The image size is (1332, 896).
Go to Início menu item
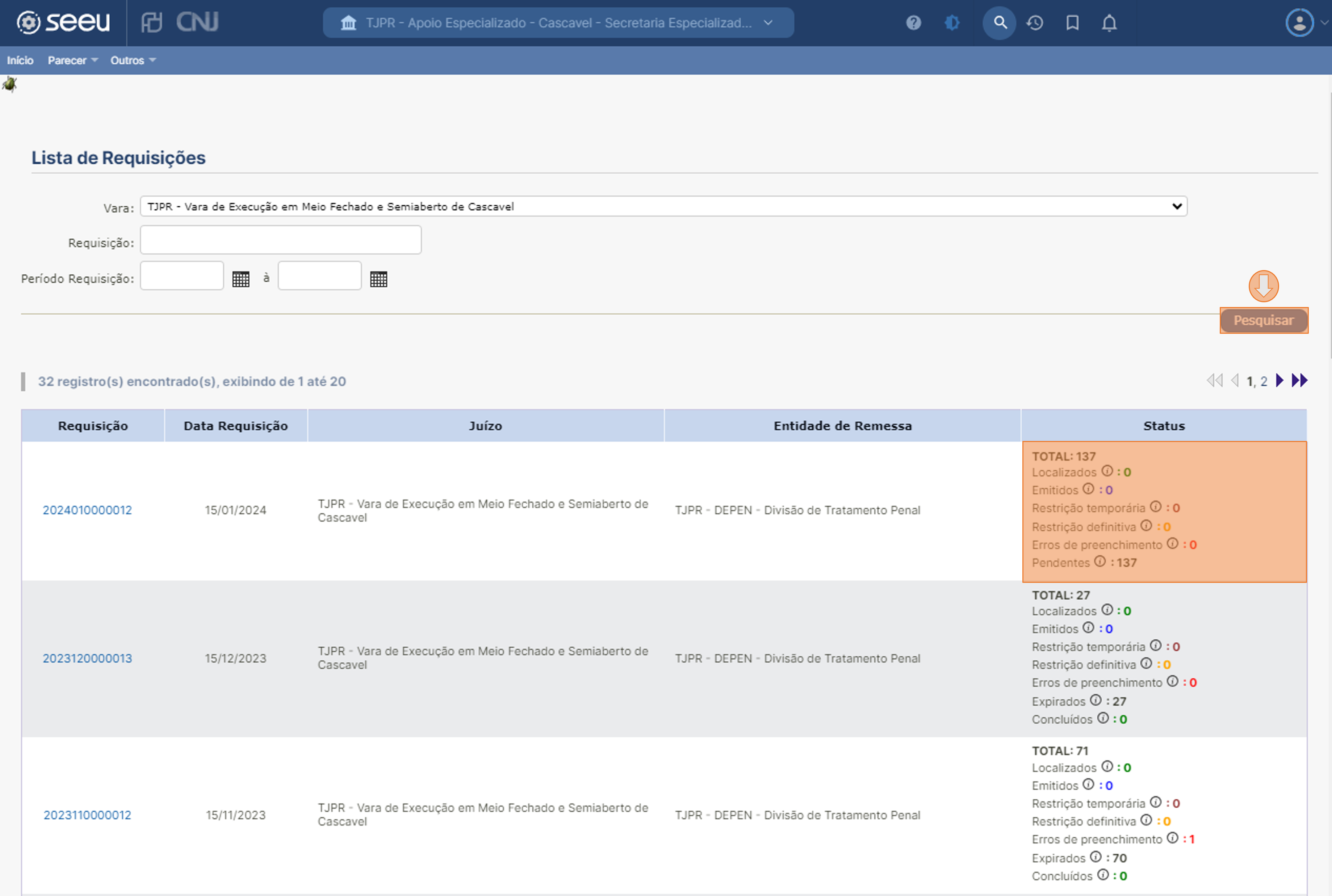(20, 60)
